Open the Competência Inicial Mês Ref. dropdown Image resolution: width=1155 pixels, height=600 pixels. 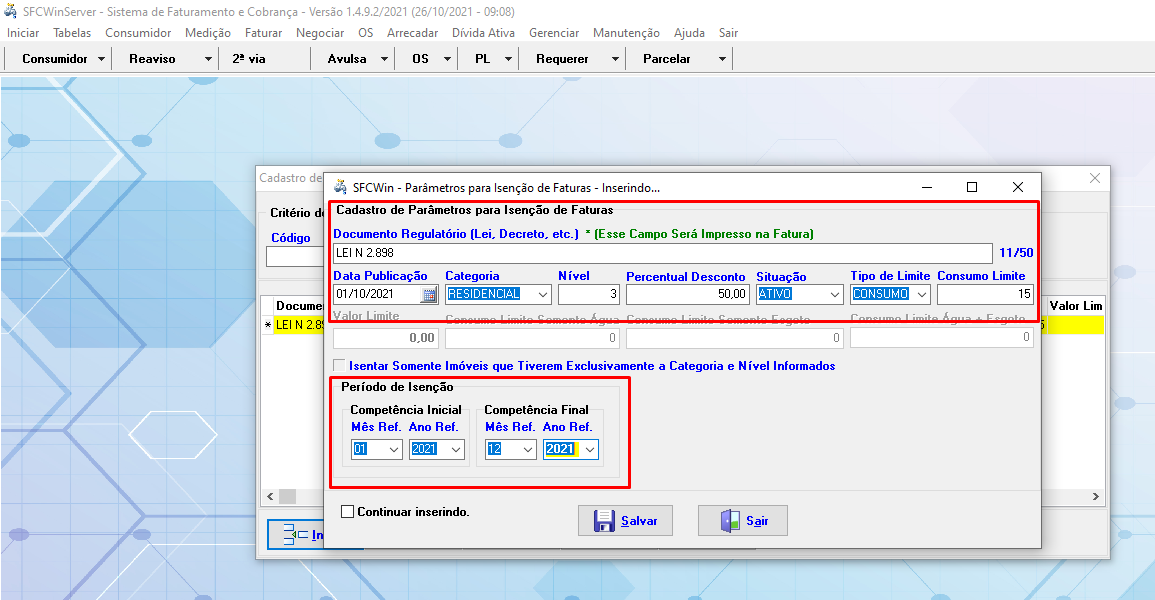coord(393,450)
